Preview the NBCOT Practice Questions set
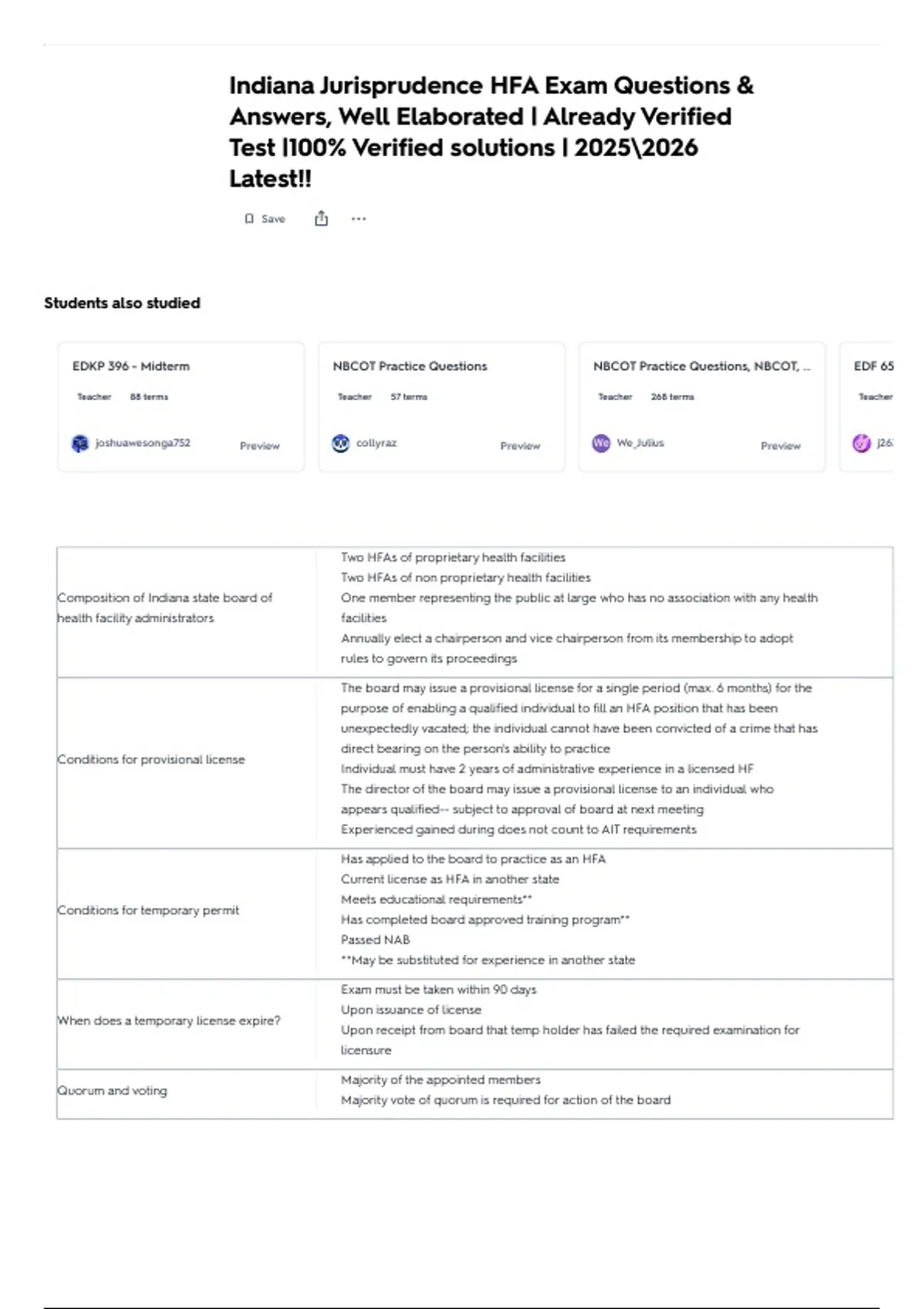The image size is (924, 1309). point(520,446)
